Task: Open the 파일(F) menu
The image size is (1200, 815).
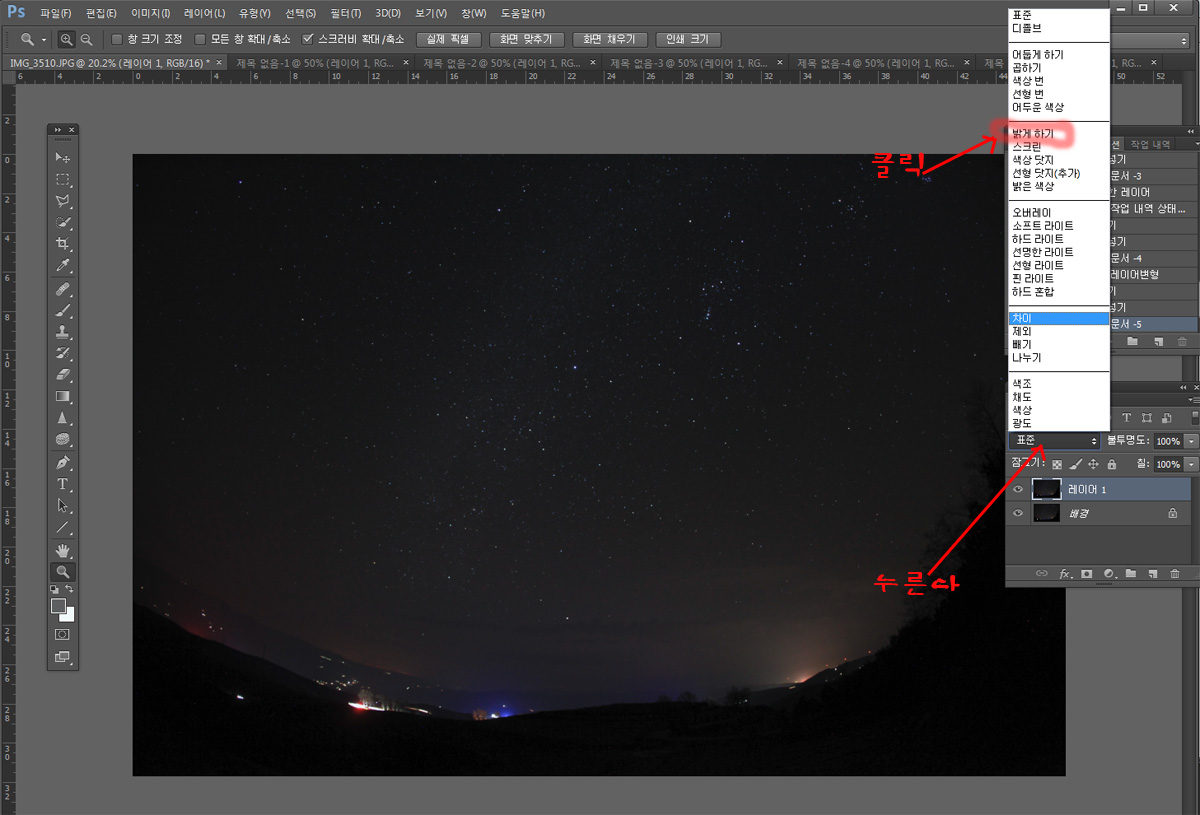Action: point(56,13)
